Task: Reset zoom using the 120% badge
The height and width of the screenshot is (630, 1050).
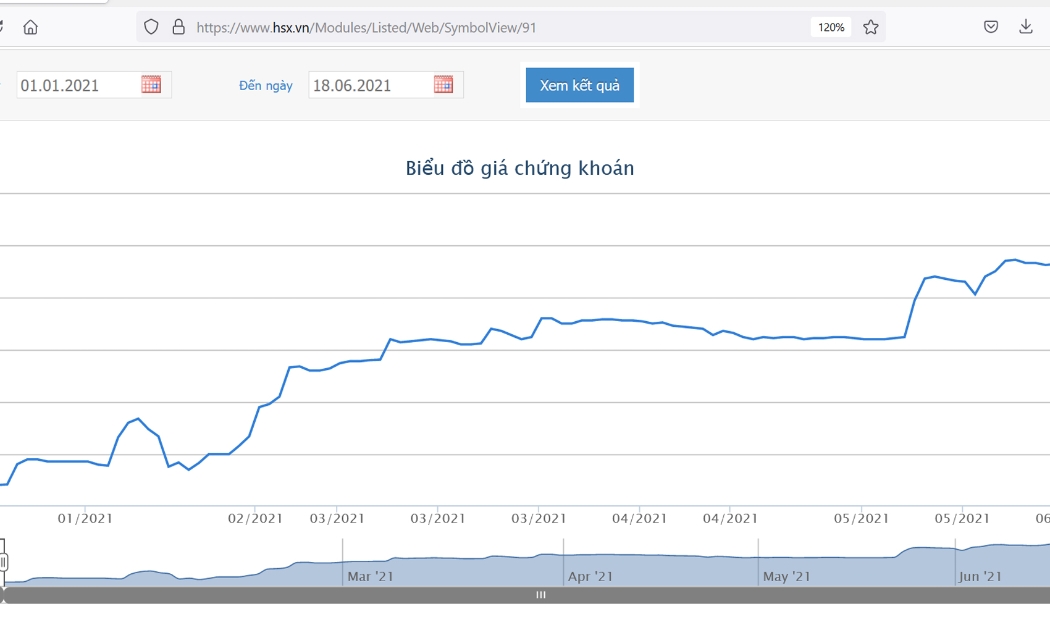Action: coord(831,27)
